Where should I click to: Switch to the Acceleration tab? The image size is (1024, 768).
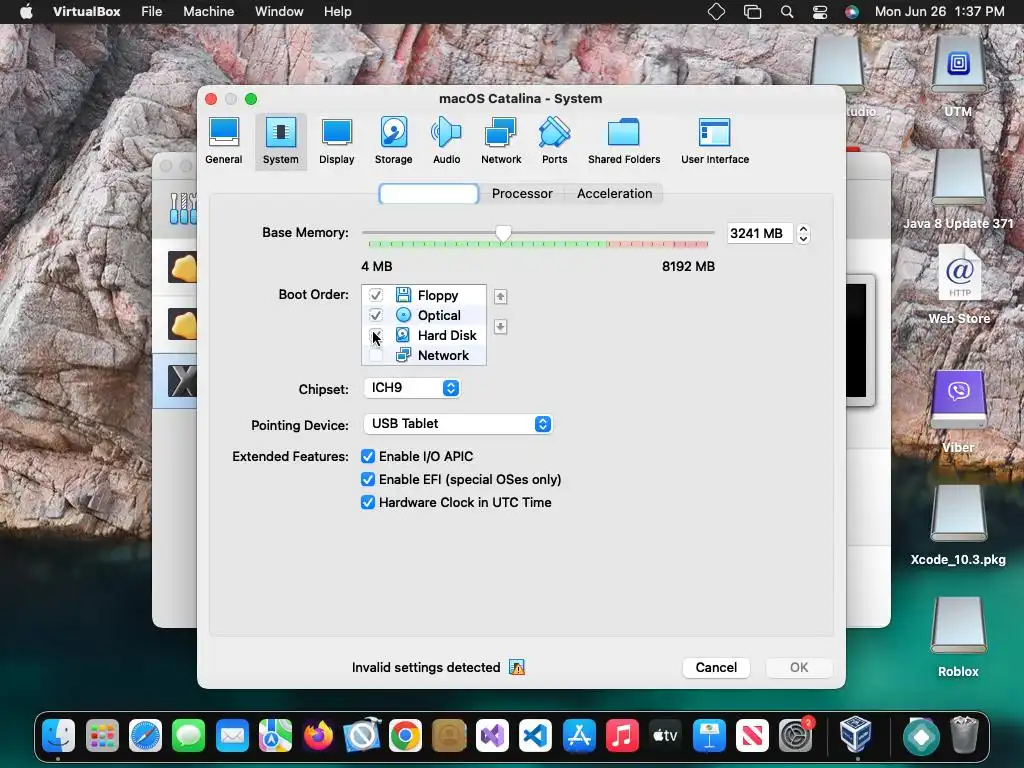(x=614, y=193)
